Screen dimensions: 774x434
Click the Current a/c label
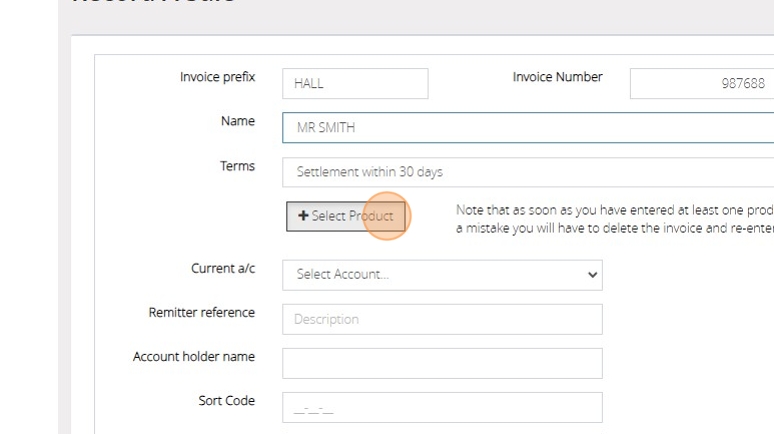pyautogui.click(x=222, y=269)
